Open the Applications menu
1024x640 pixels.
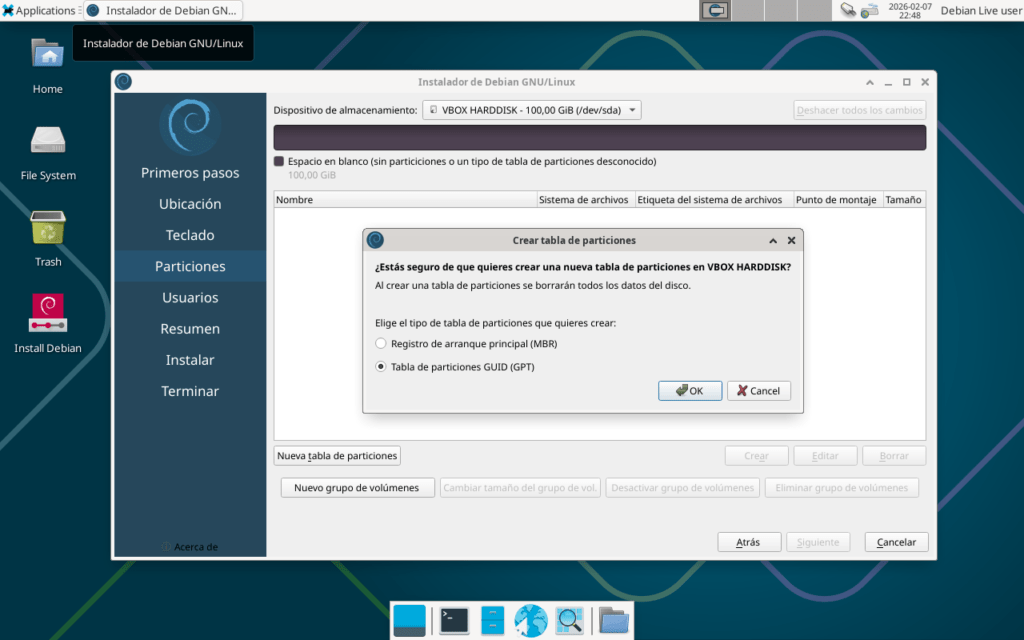point(39,10)
